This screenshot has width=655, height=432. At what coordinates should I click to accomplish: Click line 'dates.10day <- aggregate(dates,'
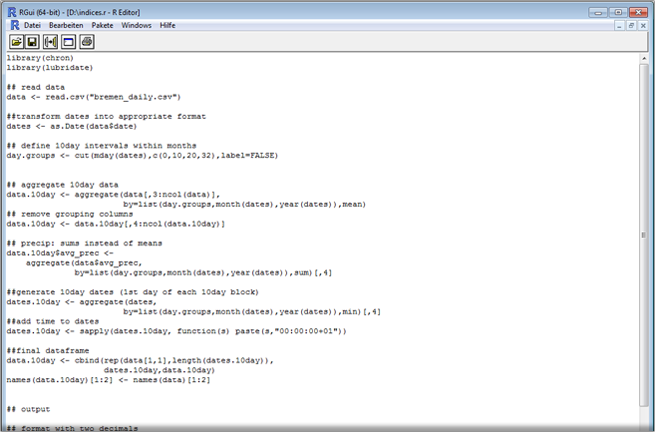[81, 302]
